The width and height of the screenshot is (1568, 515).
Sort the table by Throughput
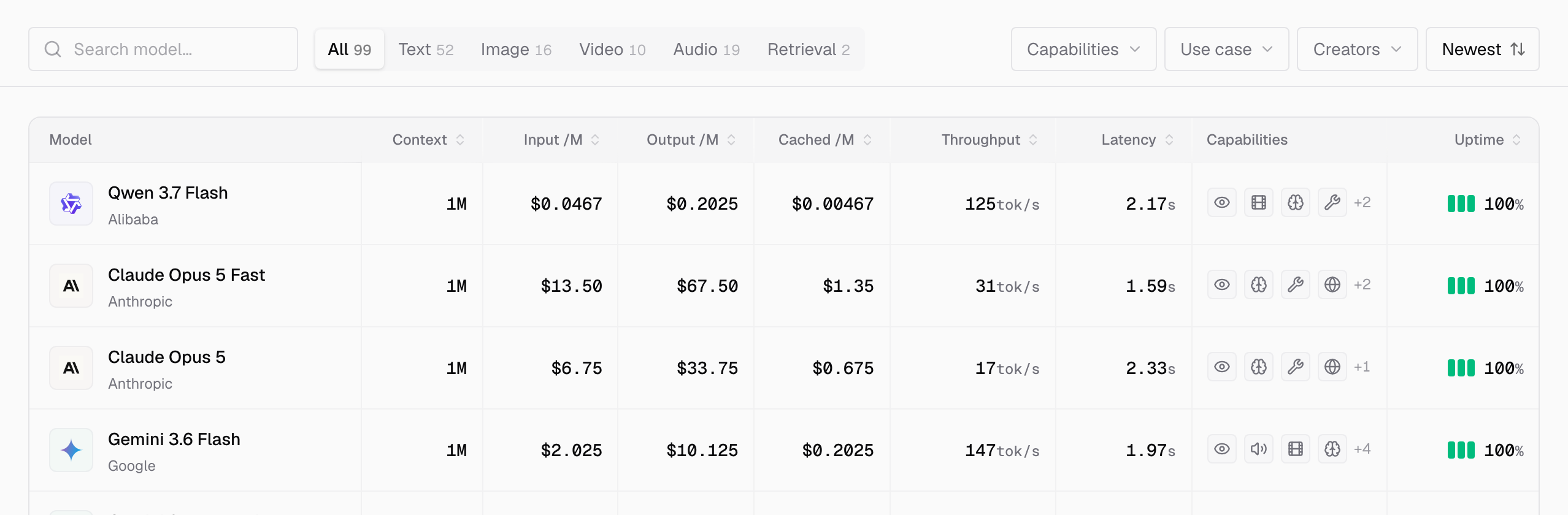point(990,140)
